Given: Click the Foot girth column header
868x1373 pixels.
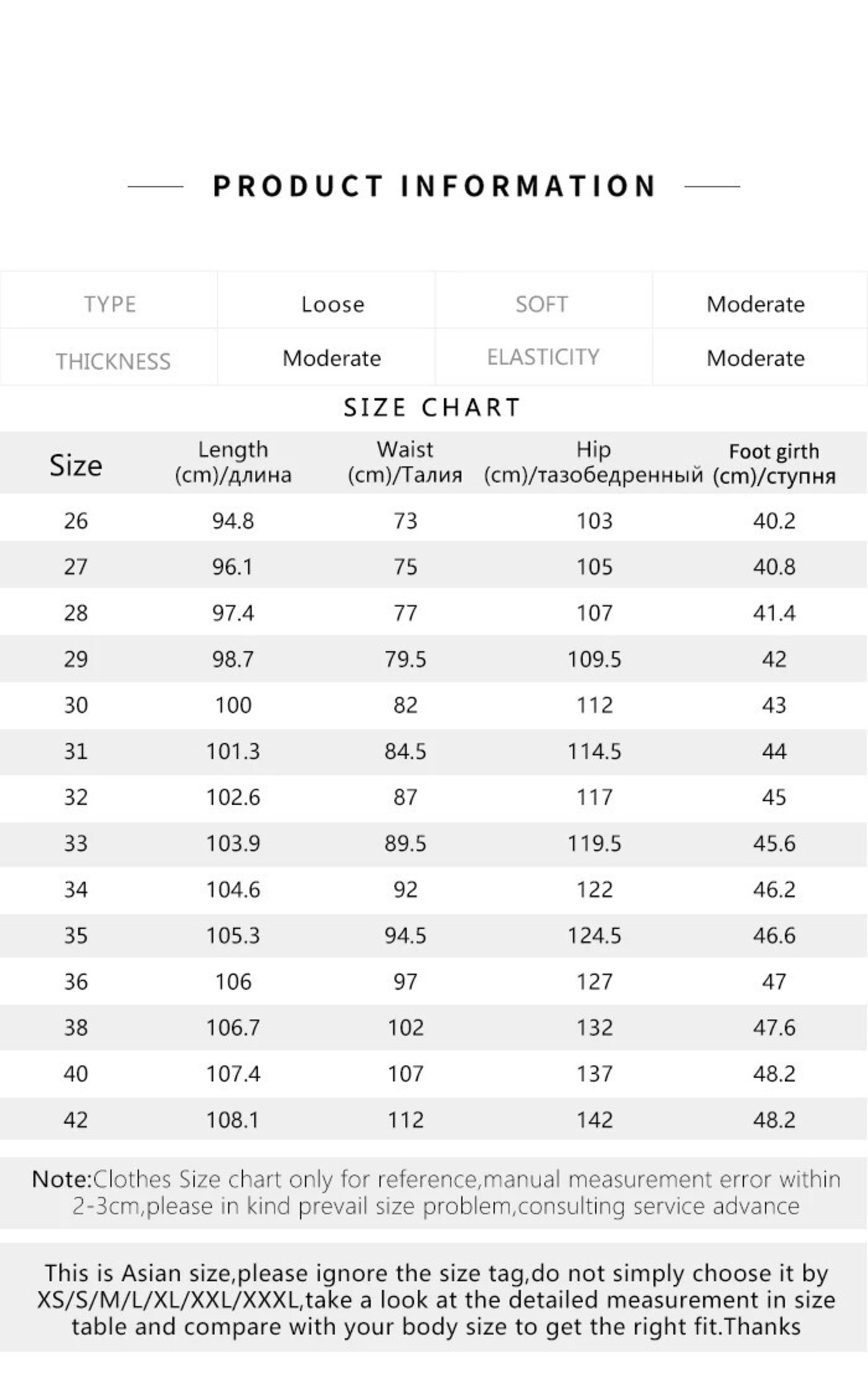Looking at the screenshot, I should pos(774,463).
